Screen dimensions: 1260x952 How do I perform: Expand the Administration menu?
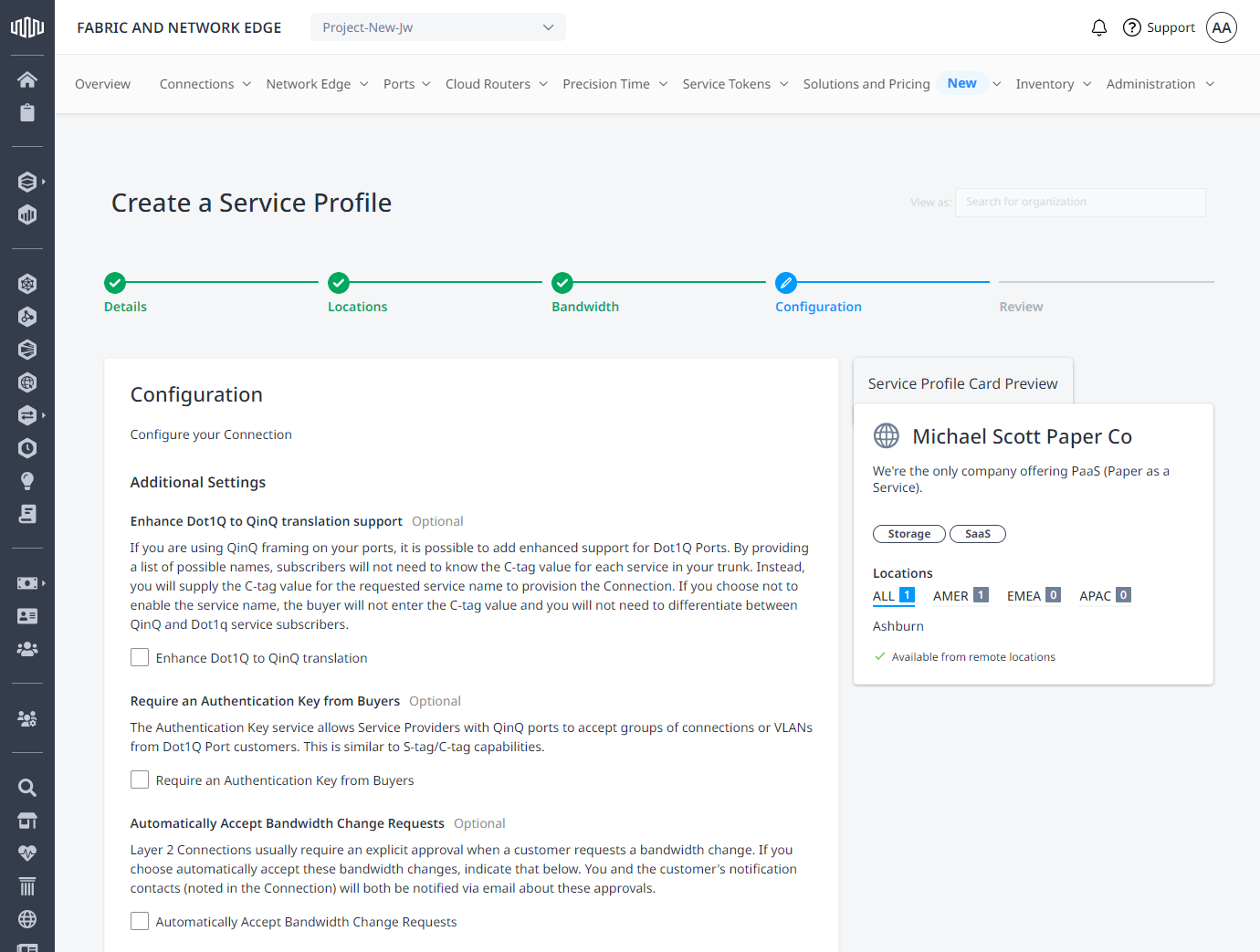tap(1160, 84)
